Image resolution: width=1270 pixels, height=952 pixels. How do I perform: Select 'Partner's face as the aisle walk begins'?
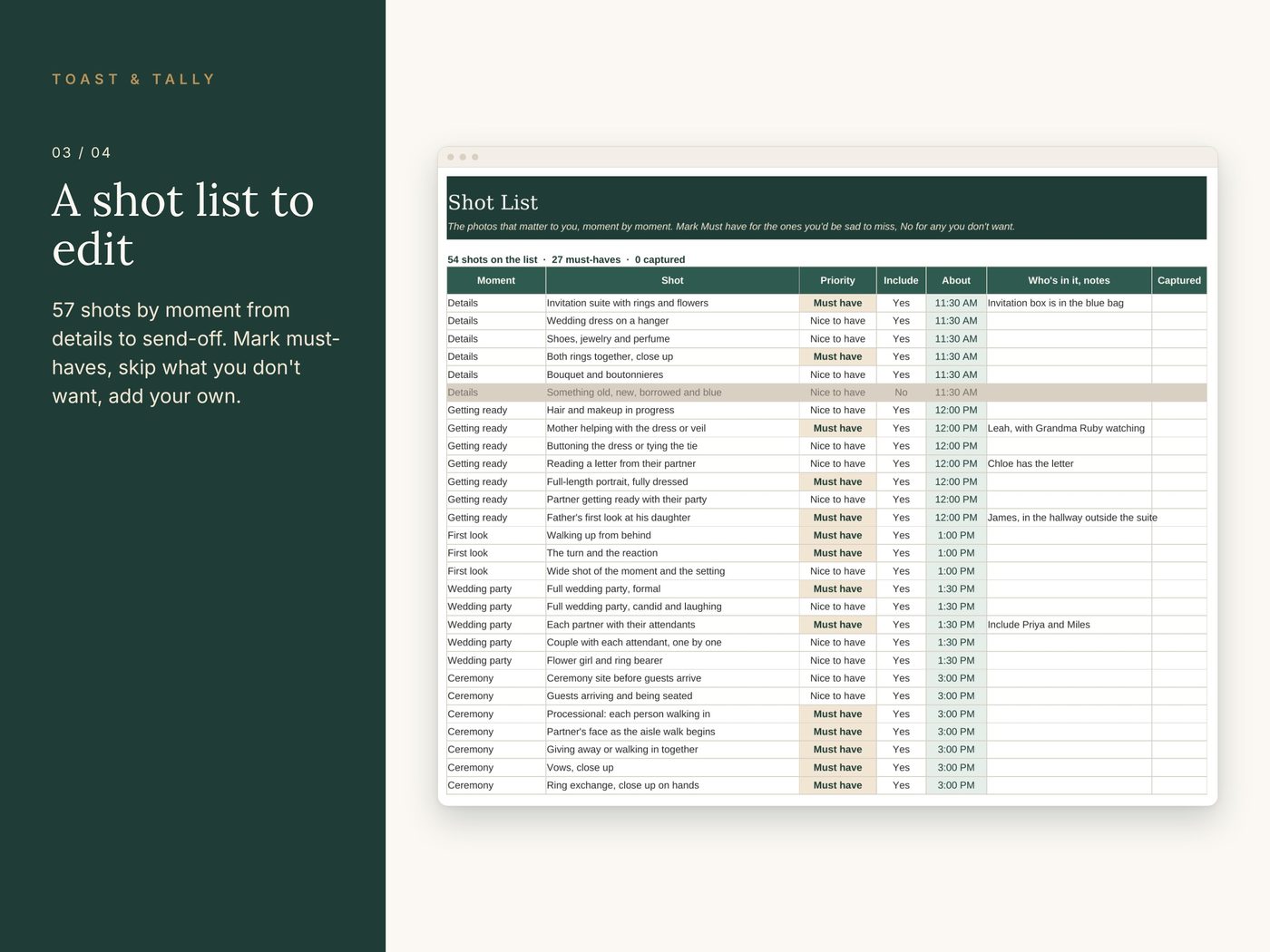pyautogui.click(x=672, y=732)
